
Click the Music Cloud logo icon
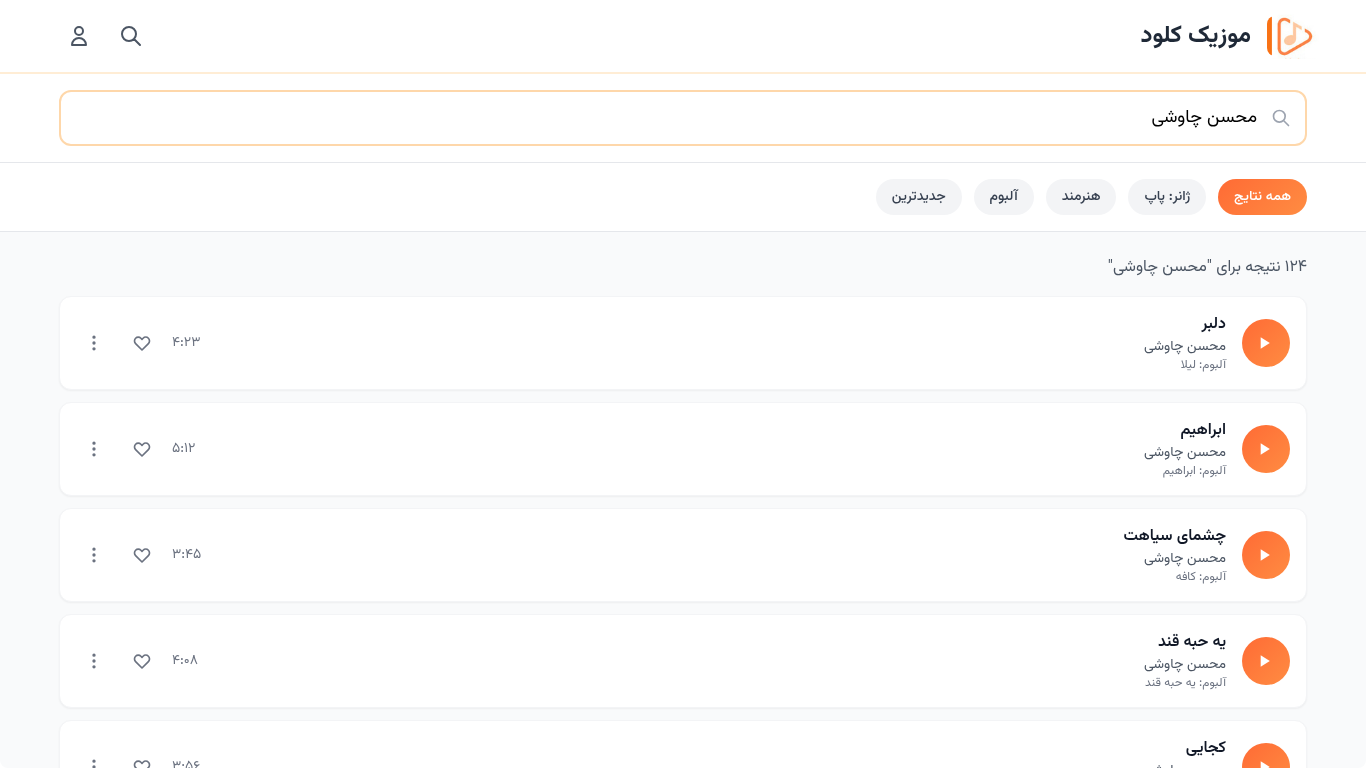click(x=1289, y=36)
